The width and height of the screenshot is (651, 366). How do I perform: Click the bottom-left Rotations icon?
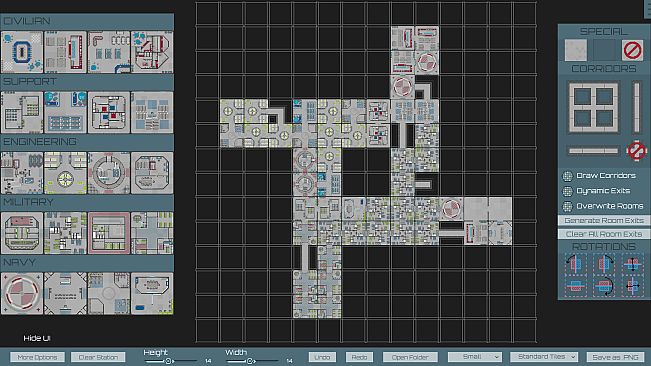[x=575, y=286]
